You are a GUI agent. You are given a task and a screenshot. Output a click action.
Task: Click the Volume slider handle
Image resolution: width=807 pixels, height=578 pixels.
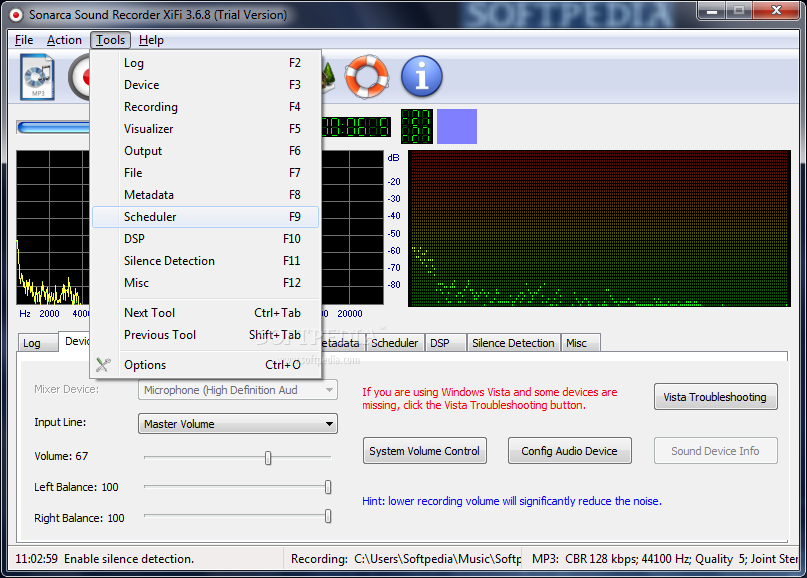[268, 458]
